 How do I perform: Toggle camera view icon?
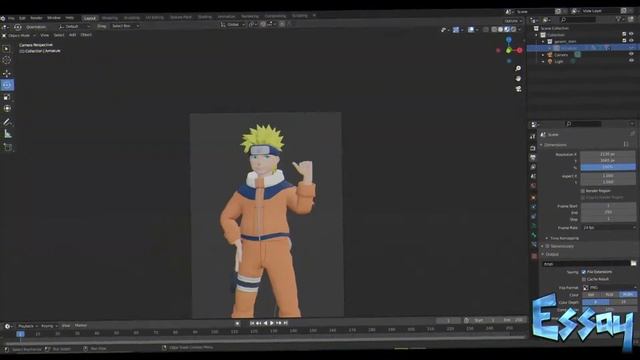click(x=518, y=89)
